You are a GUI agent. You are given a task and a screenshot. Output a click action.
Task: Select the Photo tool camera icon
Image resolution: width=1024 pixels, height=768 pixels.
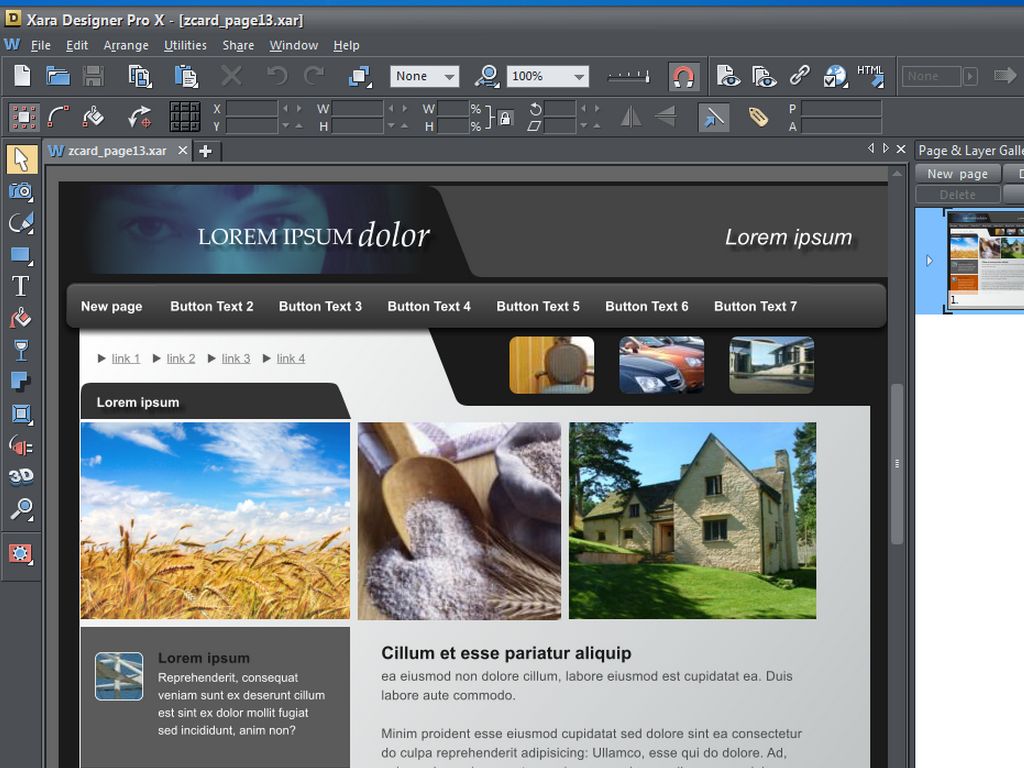[x=20, y=191]
